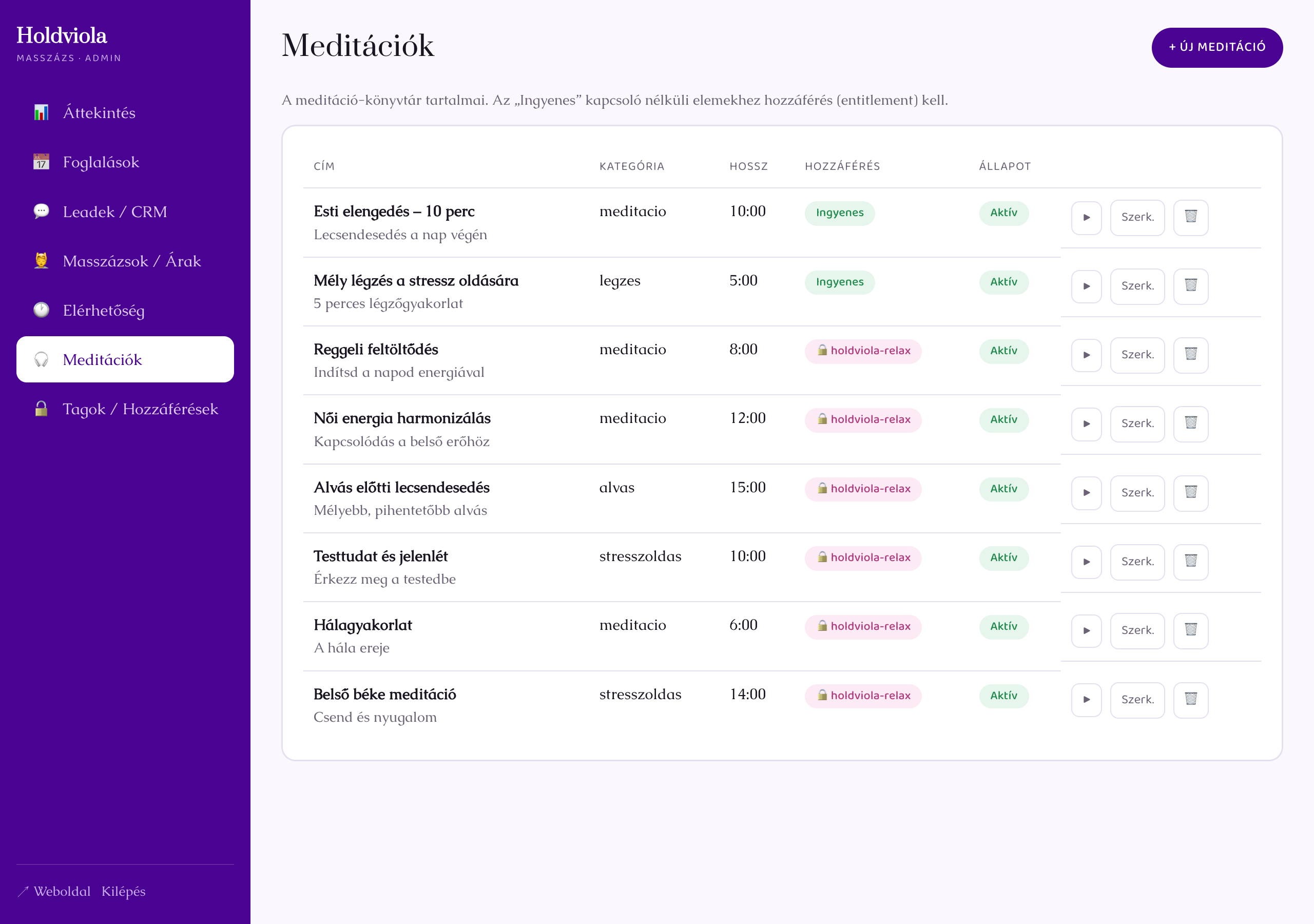Click the holdviola-relax badge for Reggeli feltöltődés
The image size is (1314, 924).
pyautogui.click(x=863, y=351)
